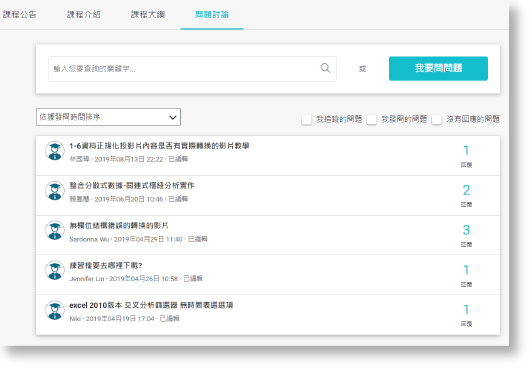Click Sardonna Wu's graduate avatar

(x=55, y=230)
